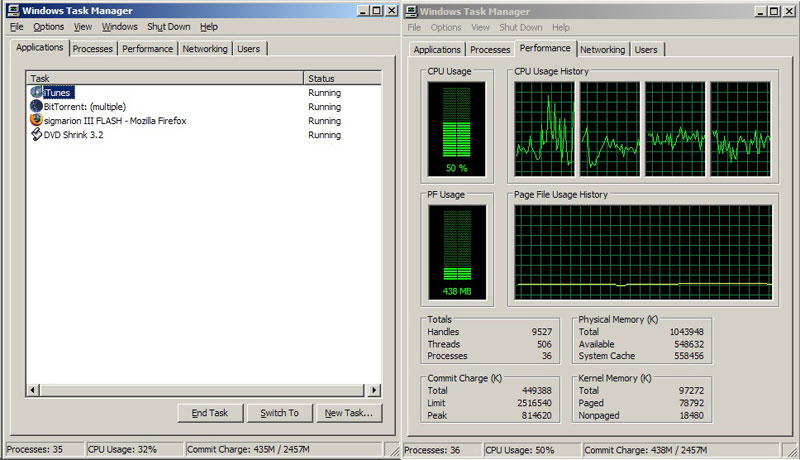Click the Firefox icon in task list
The width and height of the screenshot is (800, 460).
(x=36, y=120)
